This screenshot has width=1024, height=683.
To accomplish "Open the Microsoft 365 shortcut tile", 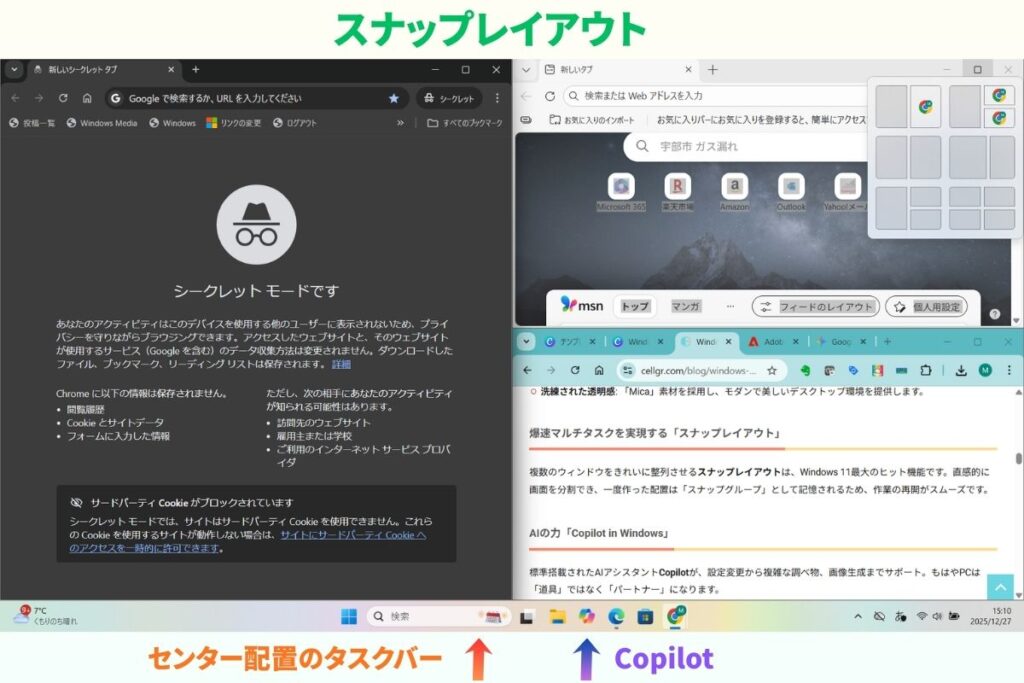I will 621,187.
